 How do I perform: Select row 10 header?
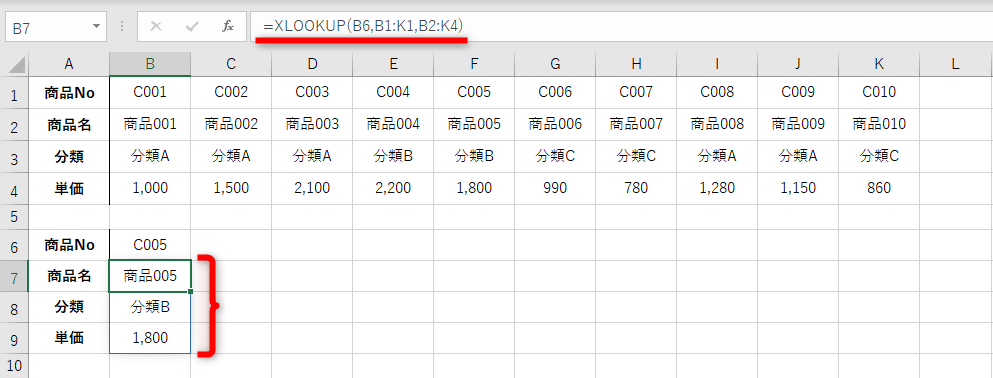[x=16, y=365]
